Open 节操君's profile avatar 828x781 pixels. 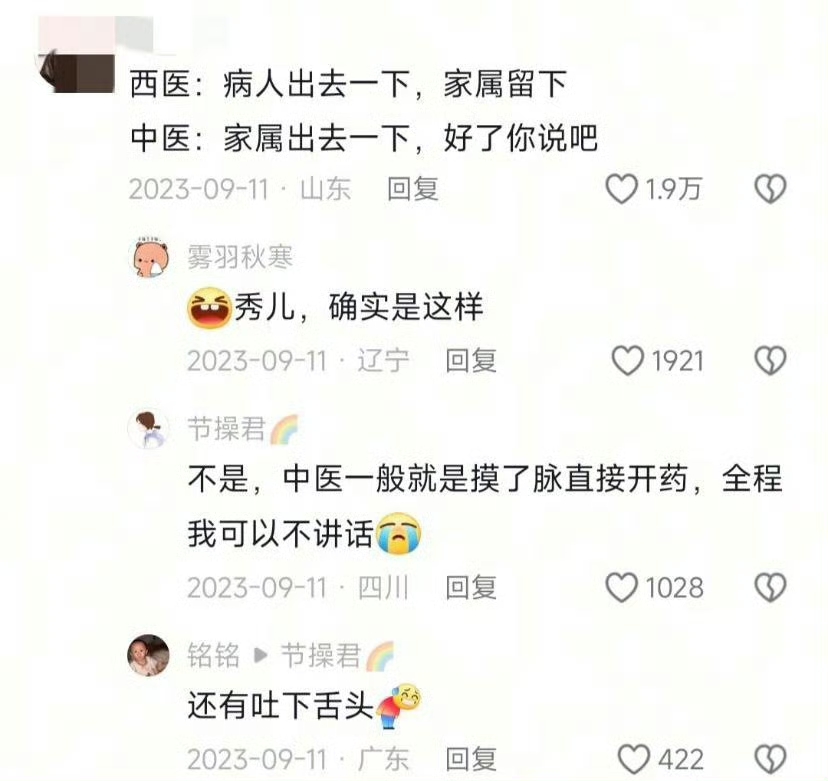pos(149,429)
